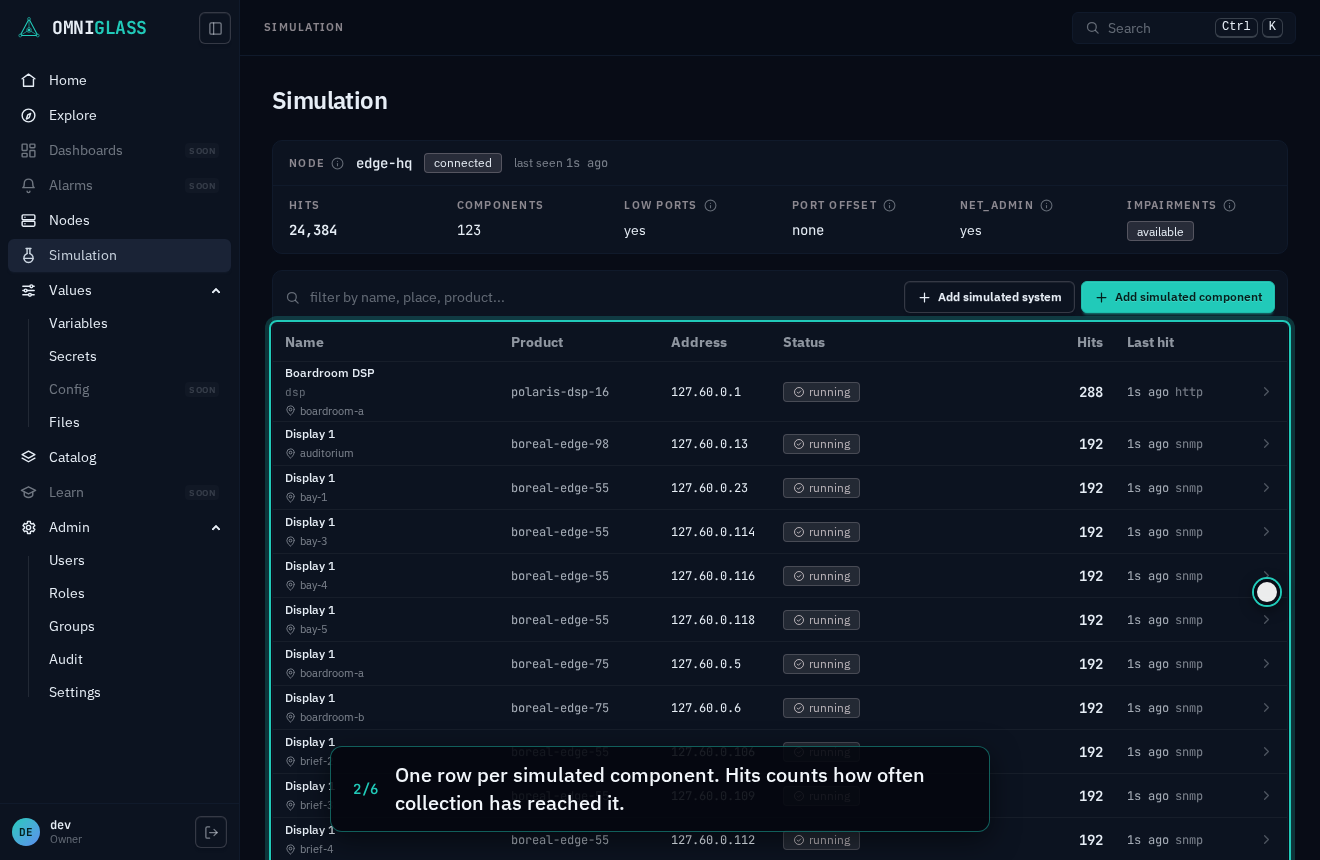The height and width of the screenshot is (860, 1320).
Task: Click running badge for Boardroom DSP
Action: coord(821,392)
